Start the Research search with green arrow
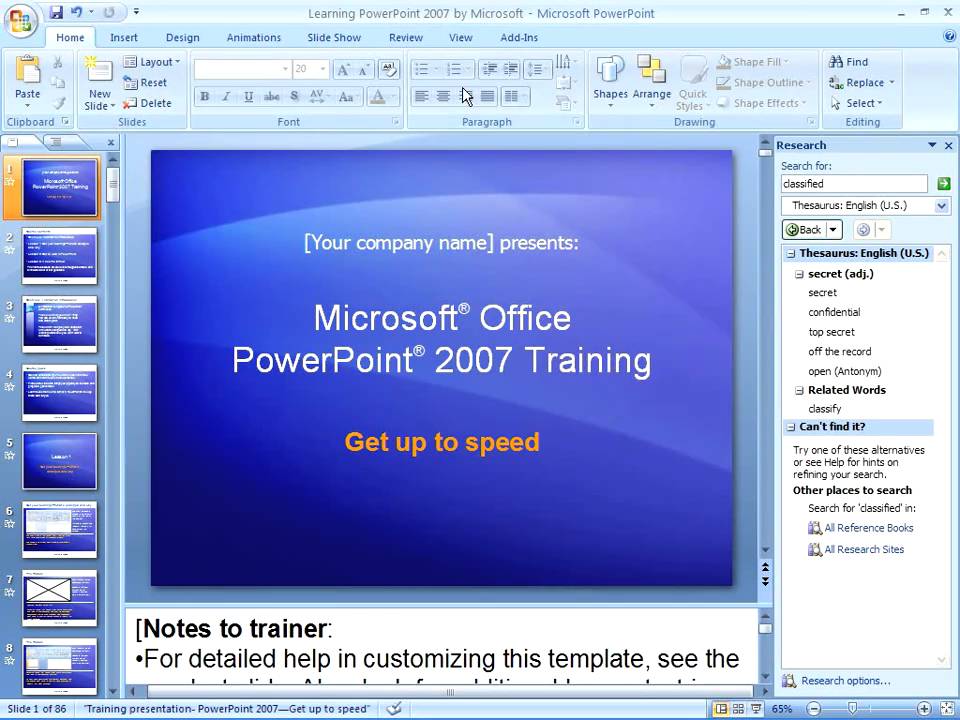 [x=943, y=184]
